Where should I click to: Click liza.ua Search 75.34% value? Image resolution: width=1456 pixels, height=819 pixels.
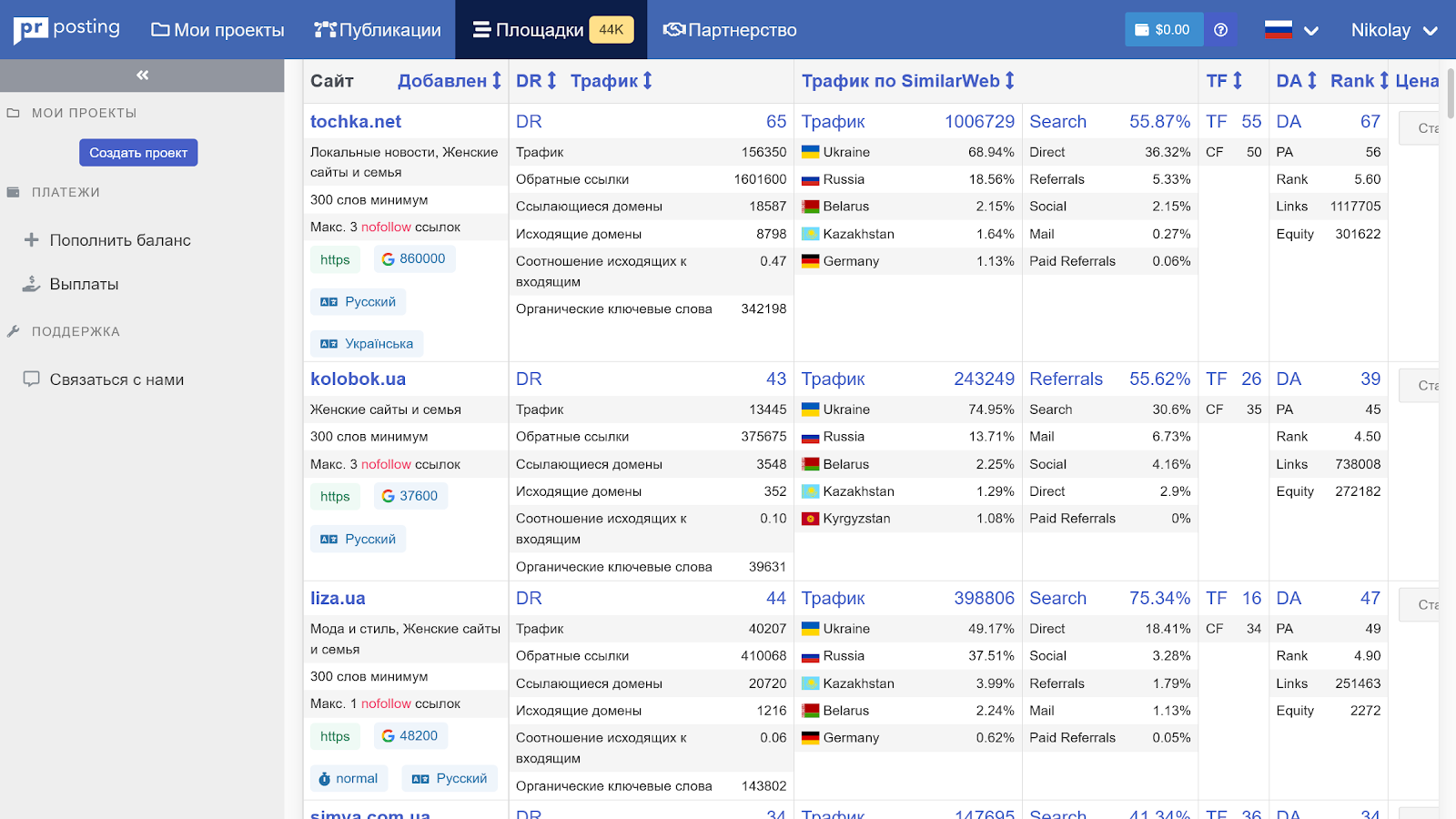tap(1159, 599)
